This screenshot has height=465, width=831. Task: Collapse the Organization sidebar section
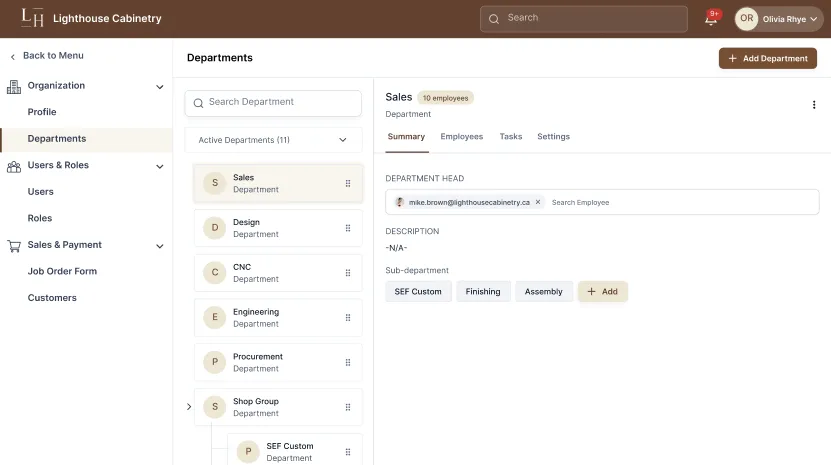pyautogui.click(x=159, y=87)
